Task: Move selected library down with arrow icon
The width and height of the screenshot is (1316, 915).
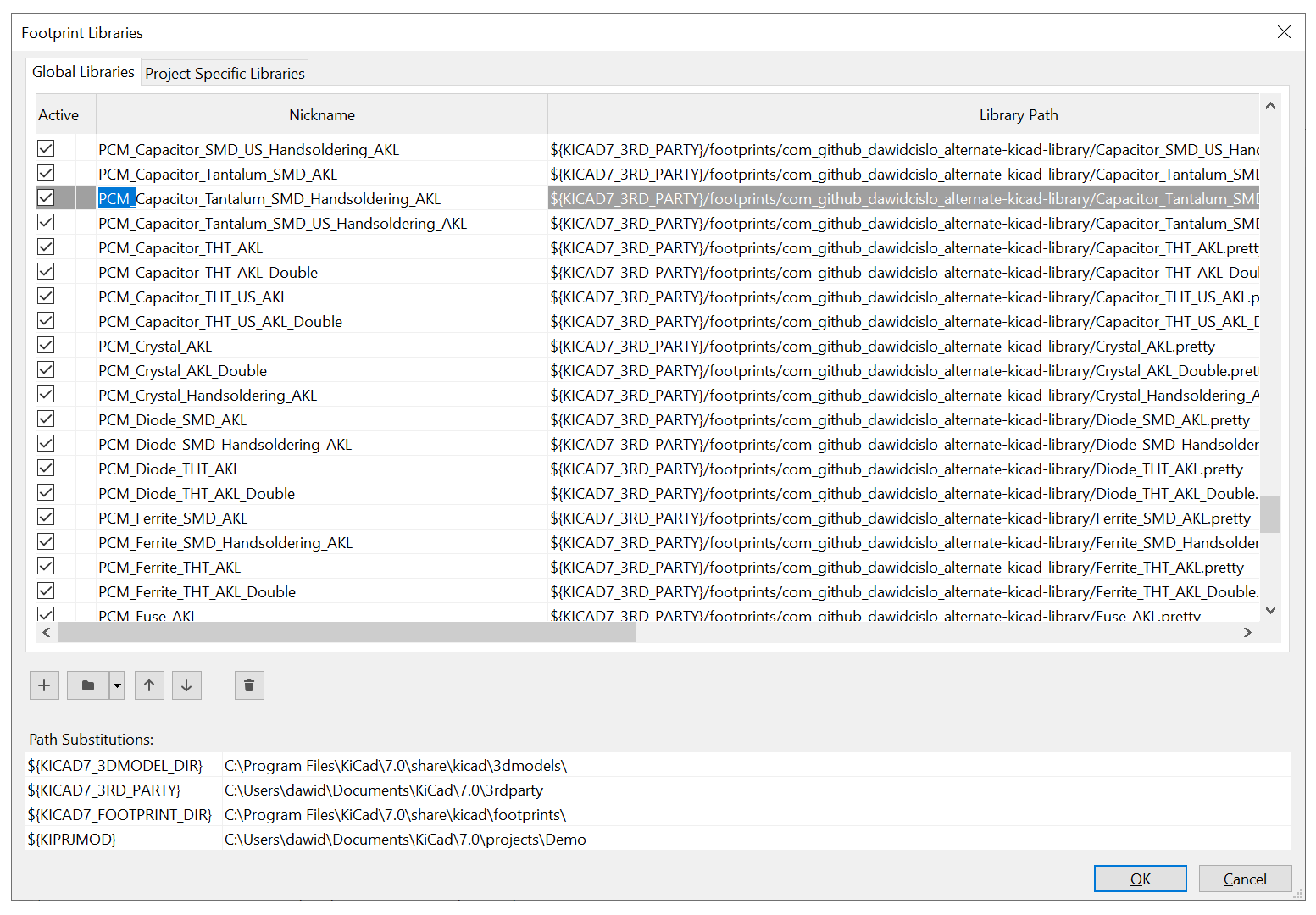Action: (186, 685)
